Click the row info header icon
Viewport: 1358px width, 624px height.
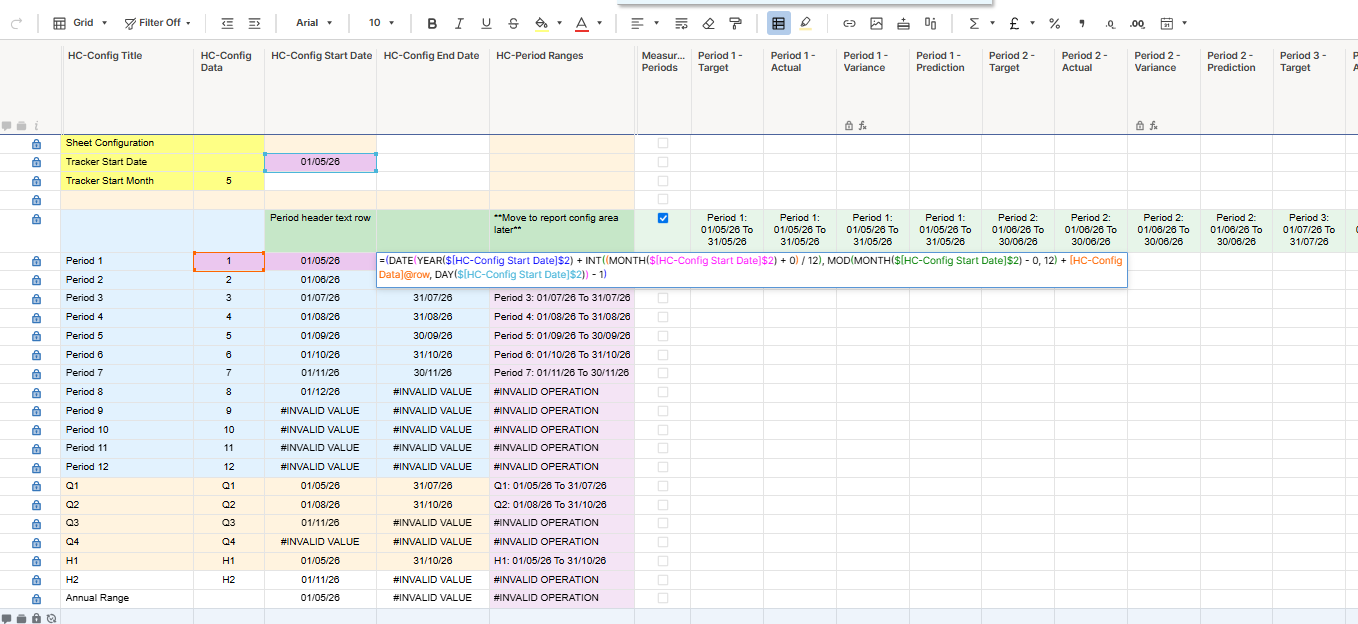pos(36,126)
